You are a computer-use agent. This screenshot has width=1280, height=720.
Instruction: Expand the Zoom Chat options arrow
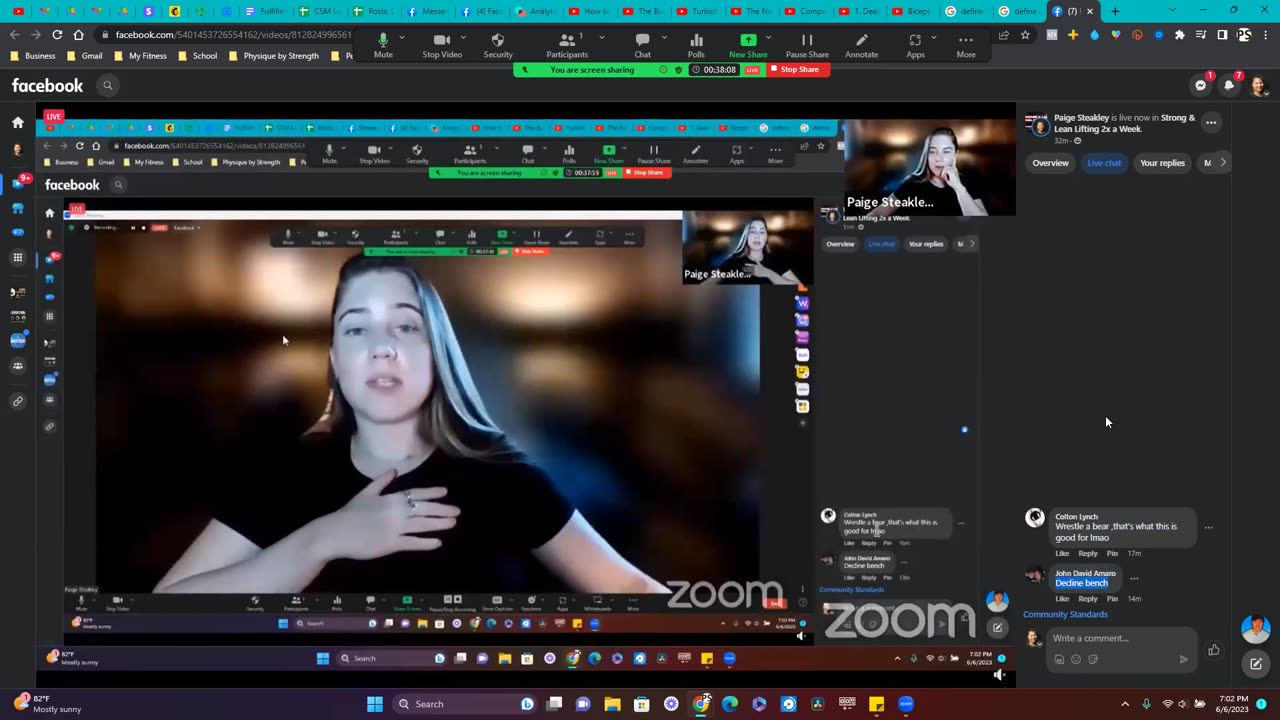click(664, 38)
